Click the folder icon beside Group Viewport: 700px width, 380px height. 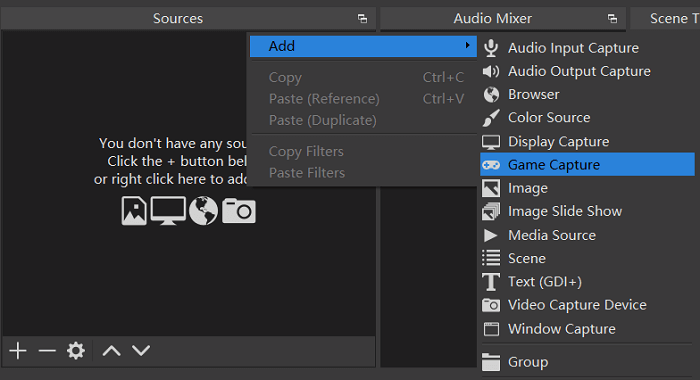[x=491, y=362]
